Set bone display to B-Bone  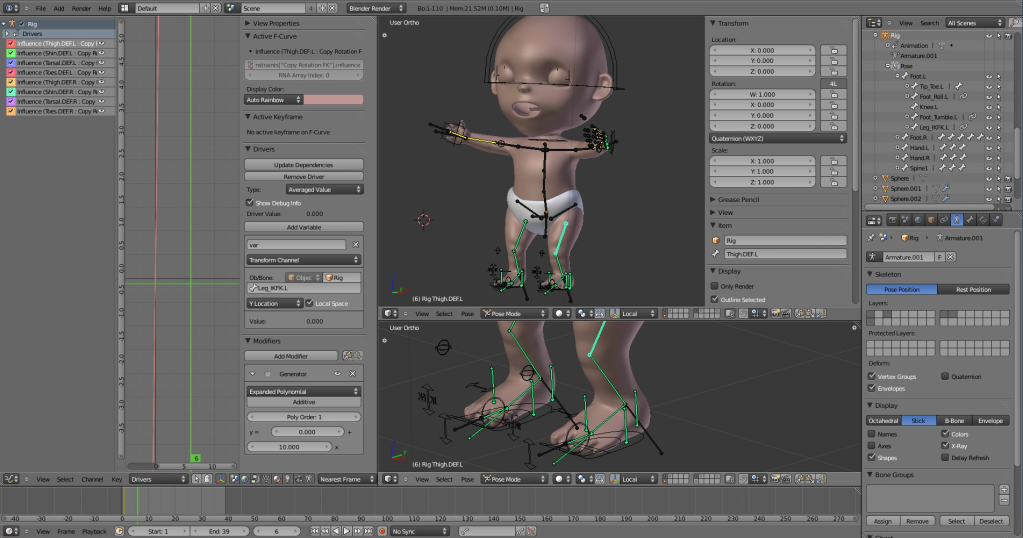[x=954, y=421]
